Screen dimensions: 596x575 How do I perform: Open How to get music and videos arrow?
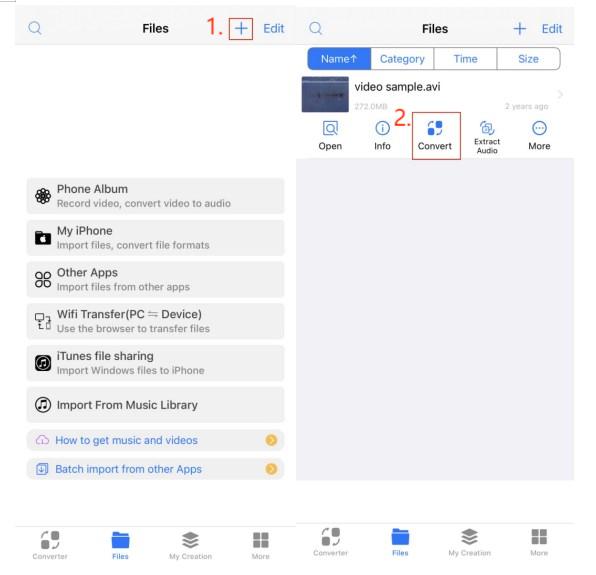coord(271,440)
